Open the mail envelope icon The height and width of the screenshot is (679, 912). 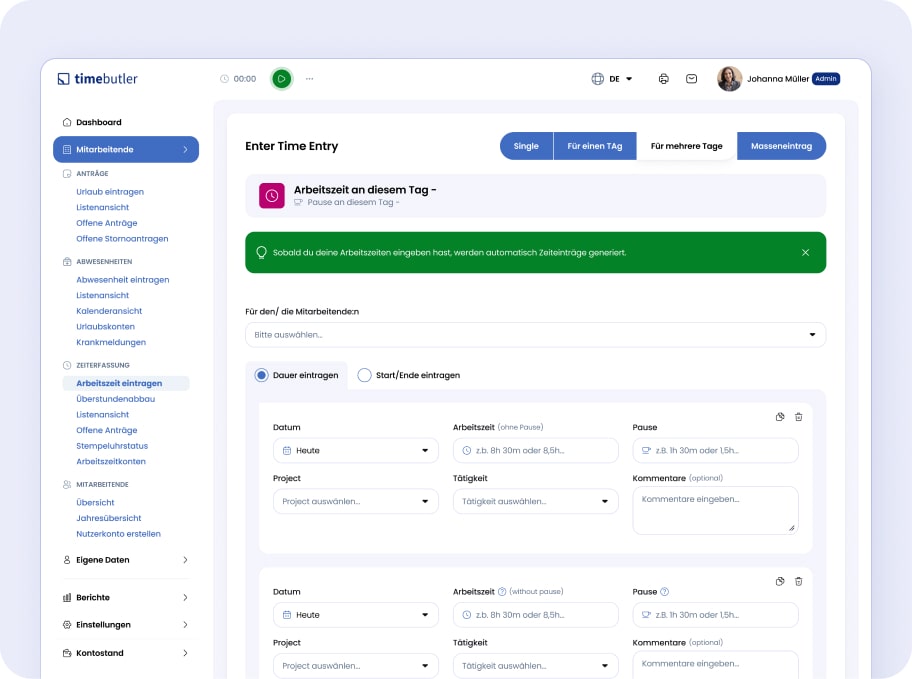[691, 79]
